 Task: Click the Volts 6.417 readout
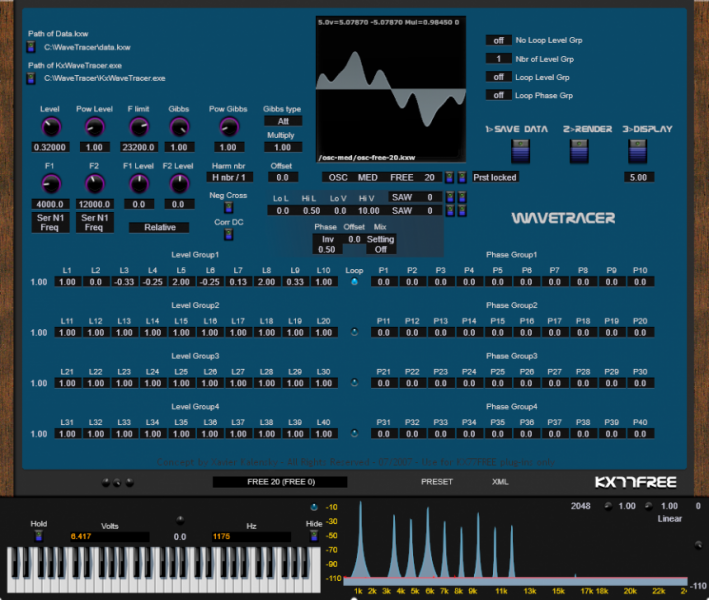[x=109, y=537]
